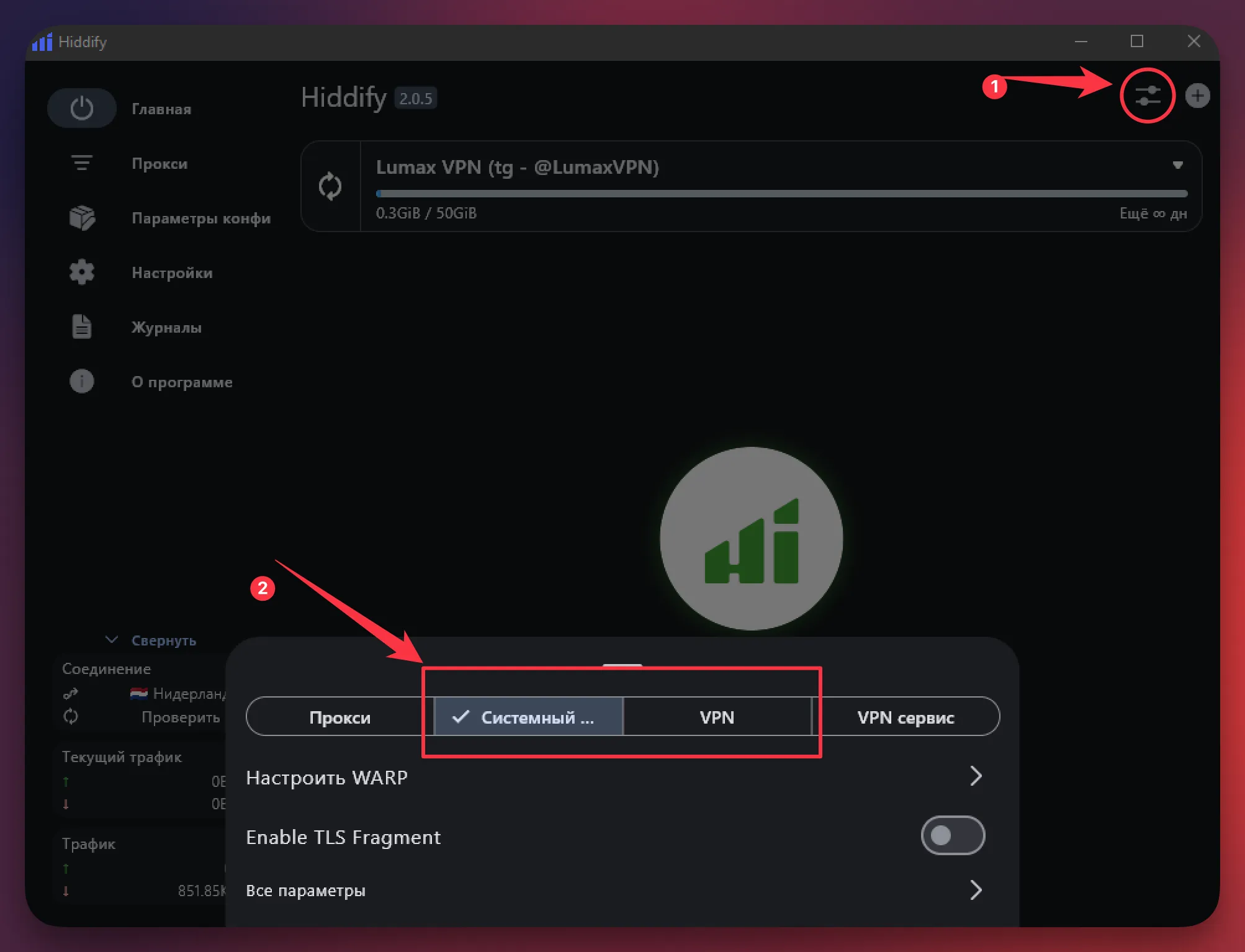1245x952 pixels.
Task: Click the Настроить WARP row text
Action: point(326,777)
